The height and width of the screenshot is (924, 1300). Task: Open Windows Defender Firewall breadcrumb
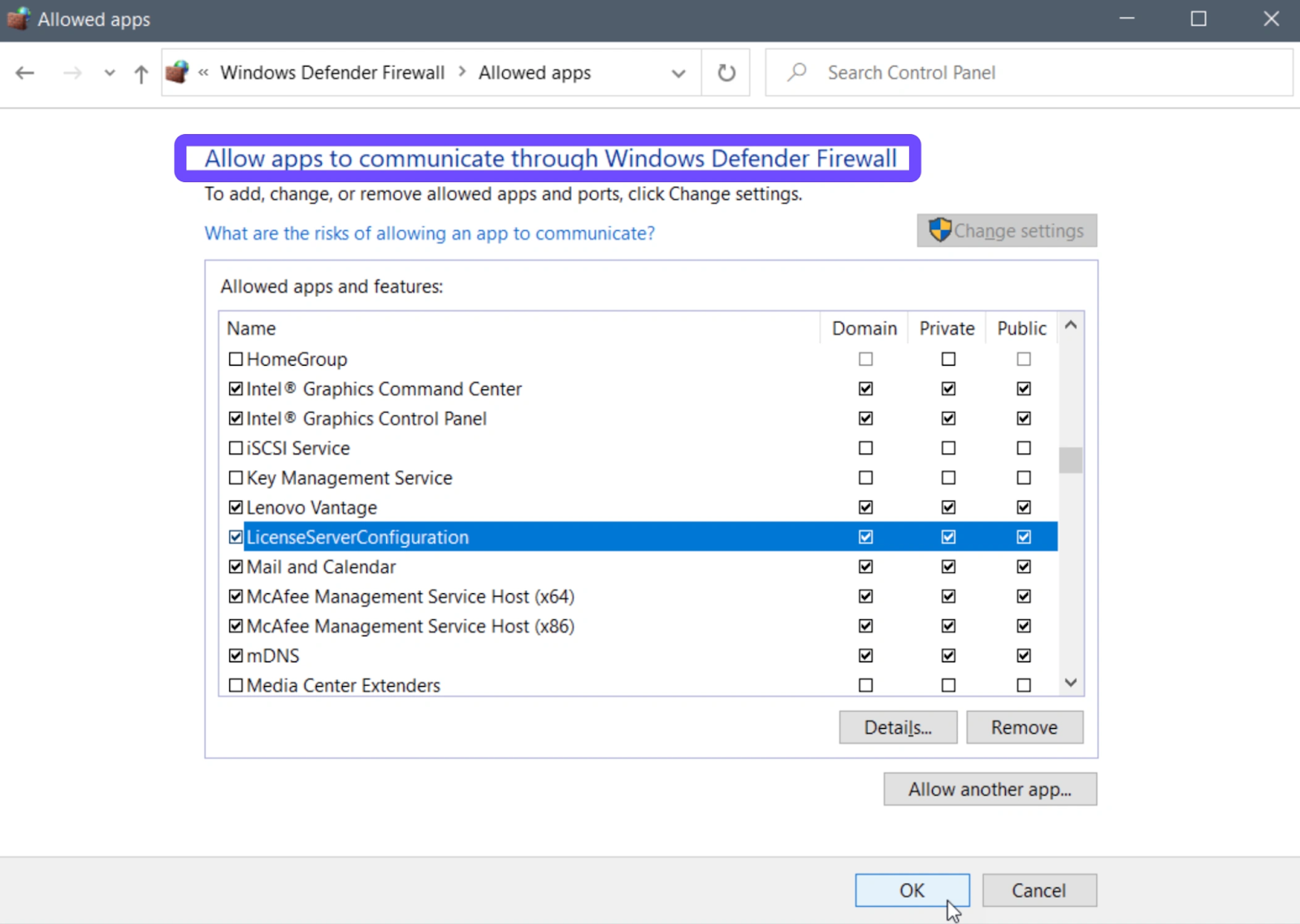coord(332,72)
